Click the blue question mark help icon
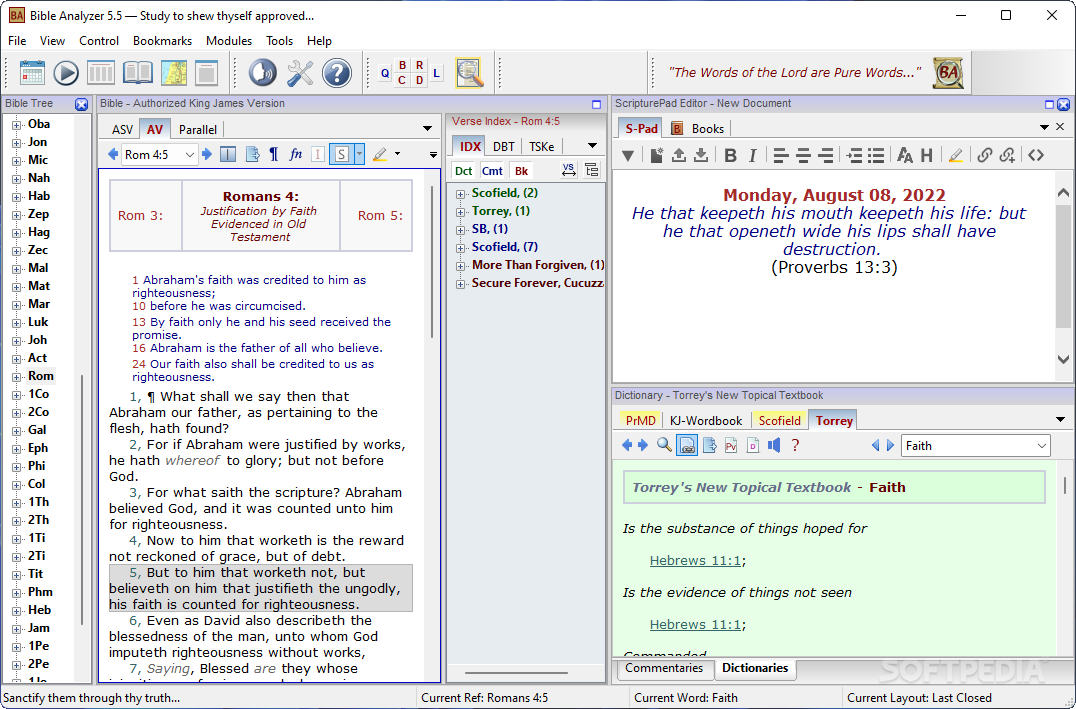Viewport: 1076px width, 709px height. [337, 73]
